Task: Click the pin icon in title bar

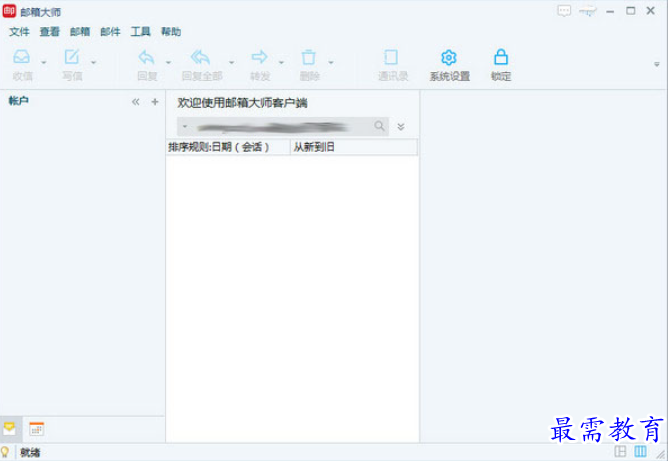Action: 588,11
